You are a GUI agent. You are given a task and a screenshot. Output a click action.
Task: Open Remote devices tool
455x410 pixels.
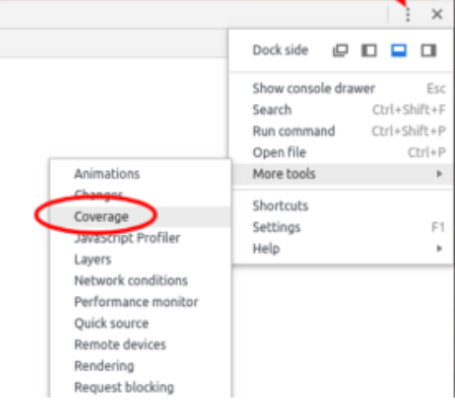click(x=140, y=345)
